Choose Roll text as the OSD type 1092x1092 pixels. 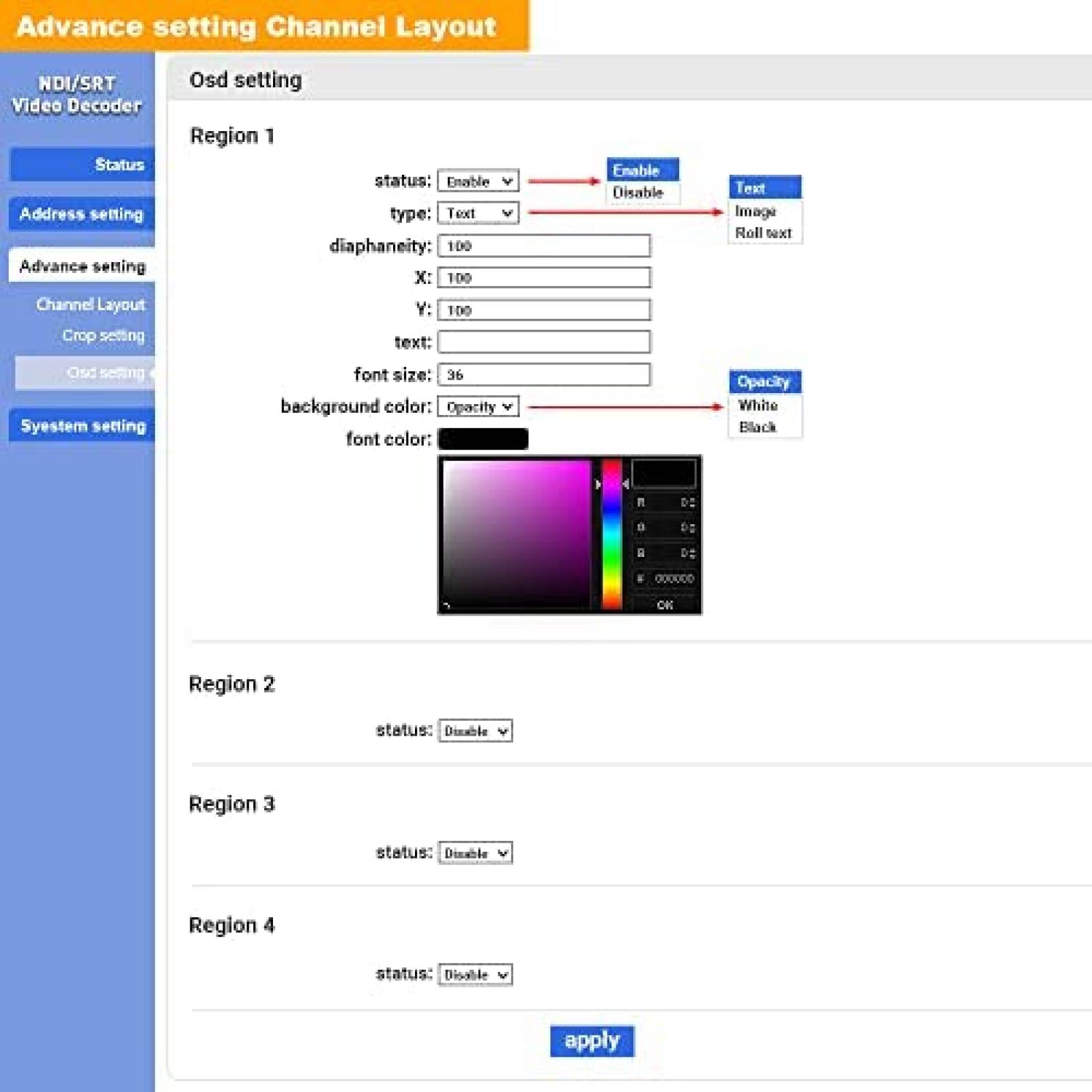tap(762, 233)
